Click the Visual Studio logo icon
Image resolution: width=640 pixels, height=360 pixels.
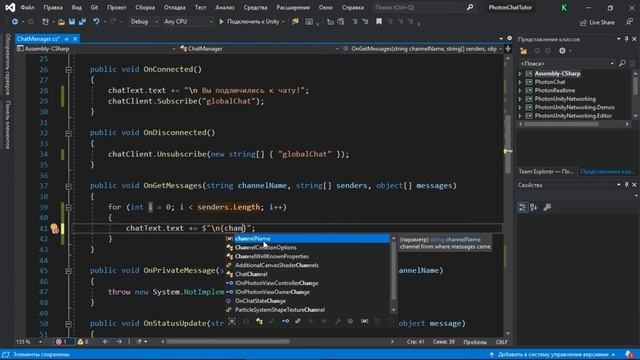10,7
